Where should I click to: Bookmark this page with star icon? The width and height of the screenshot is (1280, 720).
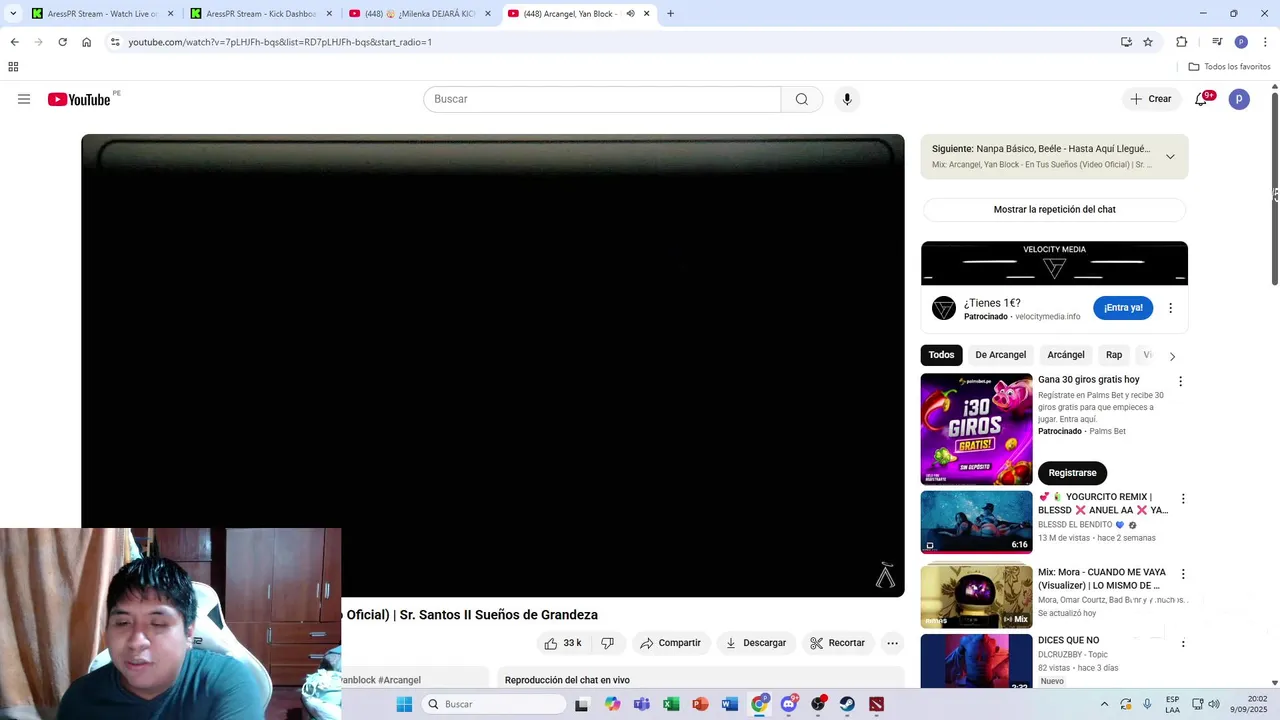point(1148,42)
